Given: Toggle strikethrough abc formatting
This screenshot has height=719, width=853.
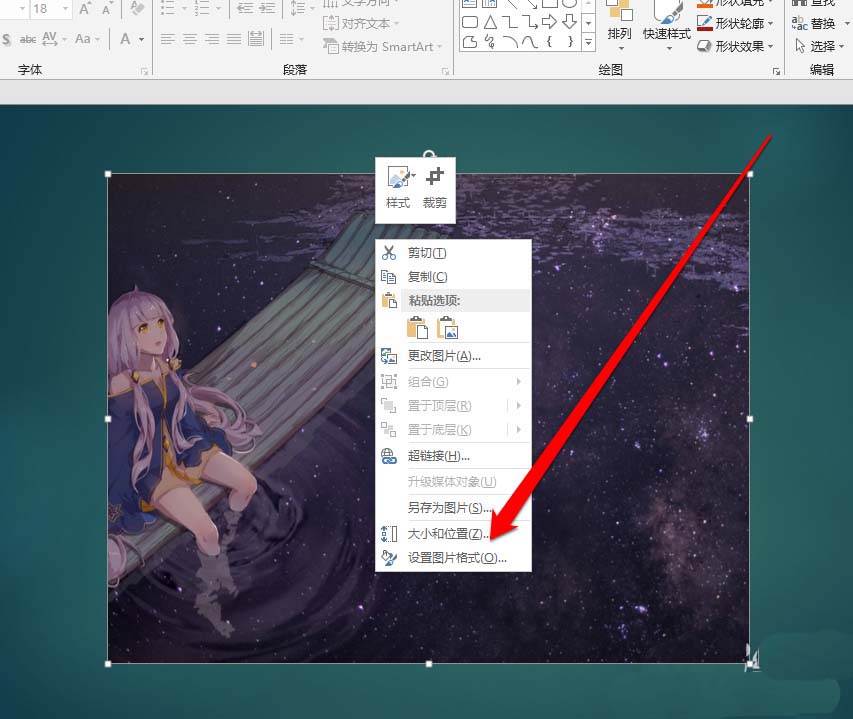Looking at the screenshot, I should click(x=28, y=39).
